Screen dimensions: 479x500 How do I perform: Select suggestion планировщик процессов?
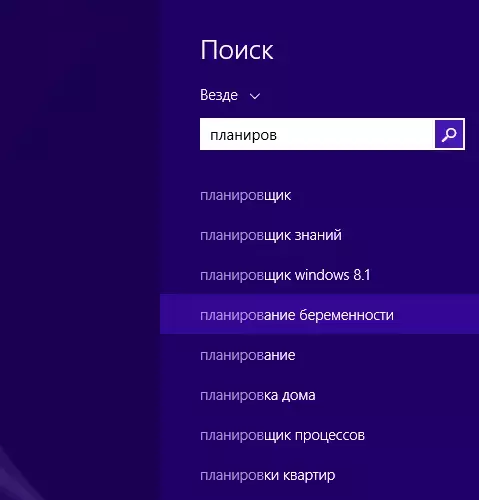pyautogui.click(x=319, y=435)
